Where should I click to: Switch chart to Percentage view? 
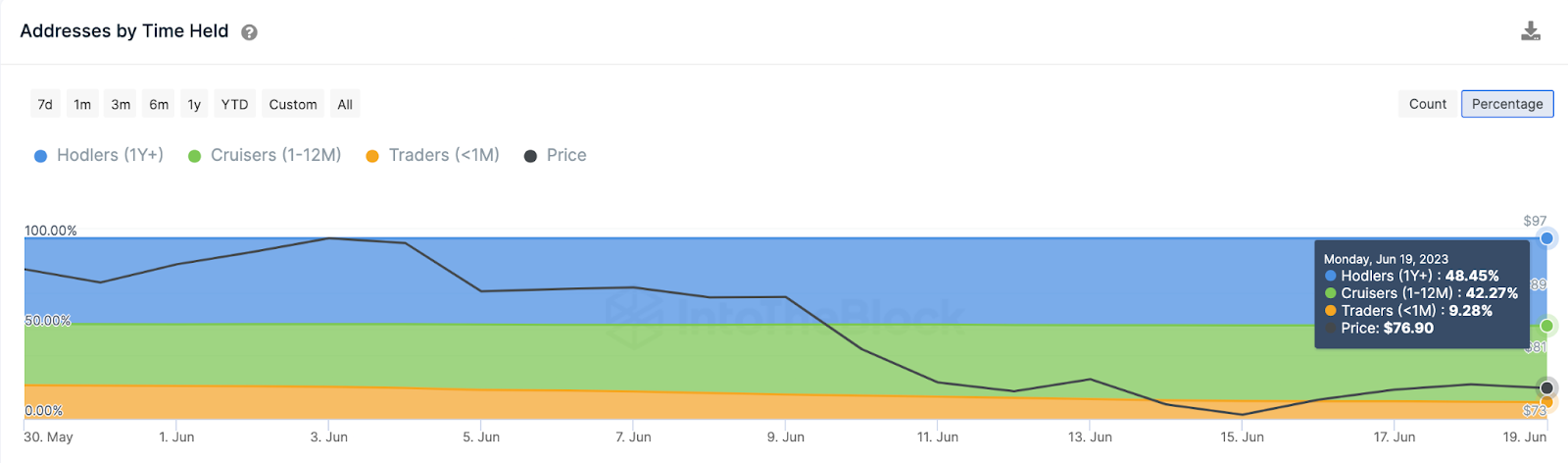pyautogui.click(x=1507, y=104)
